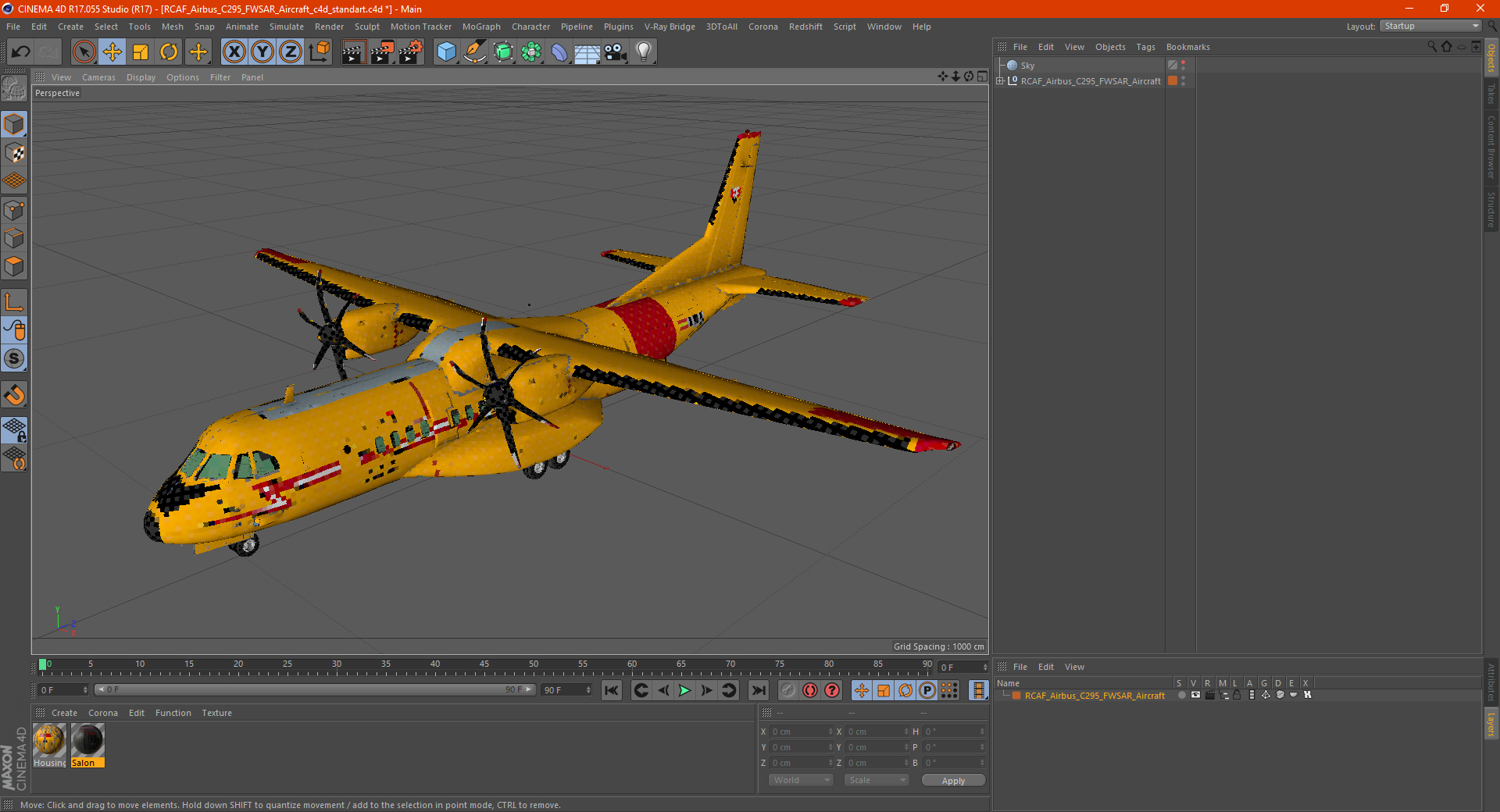This screenshot has height=812, width=1500.
Task: Toggle X-axis lock
Action: [234, 52]
